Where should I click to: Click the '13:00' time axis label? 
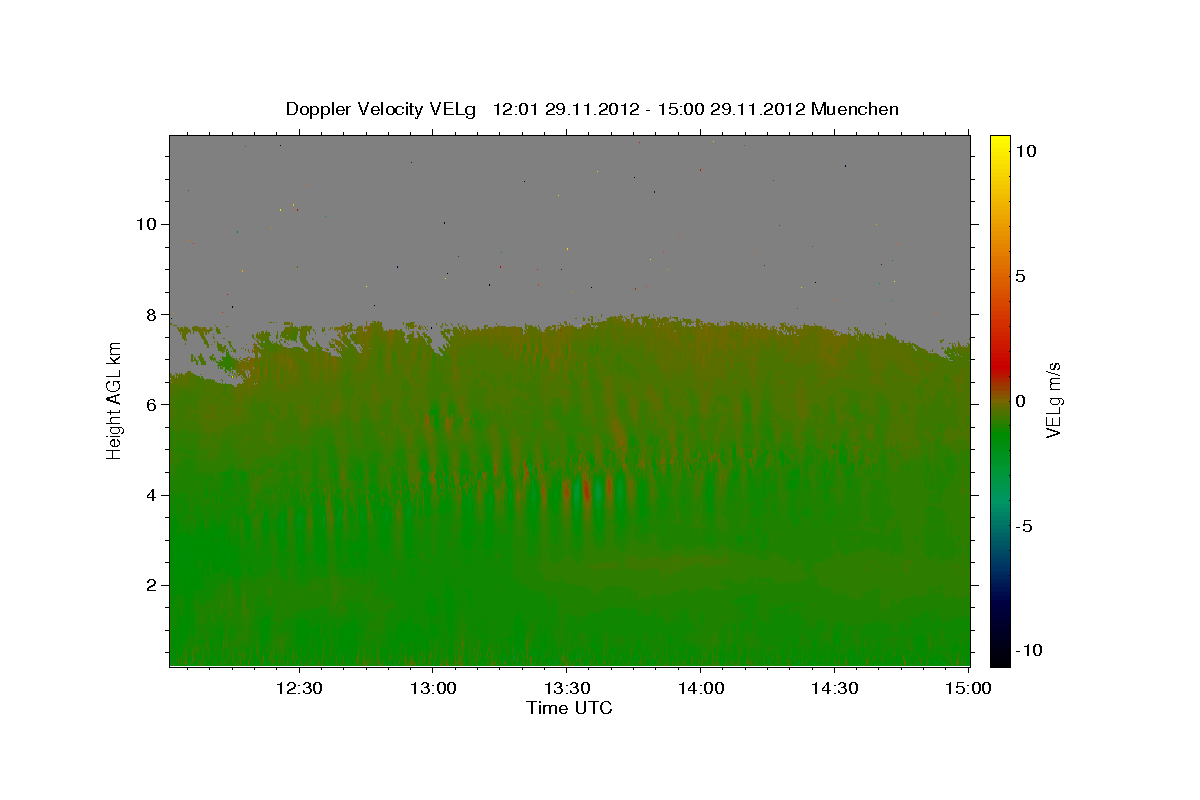tap(432, 688)
